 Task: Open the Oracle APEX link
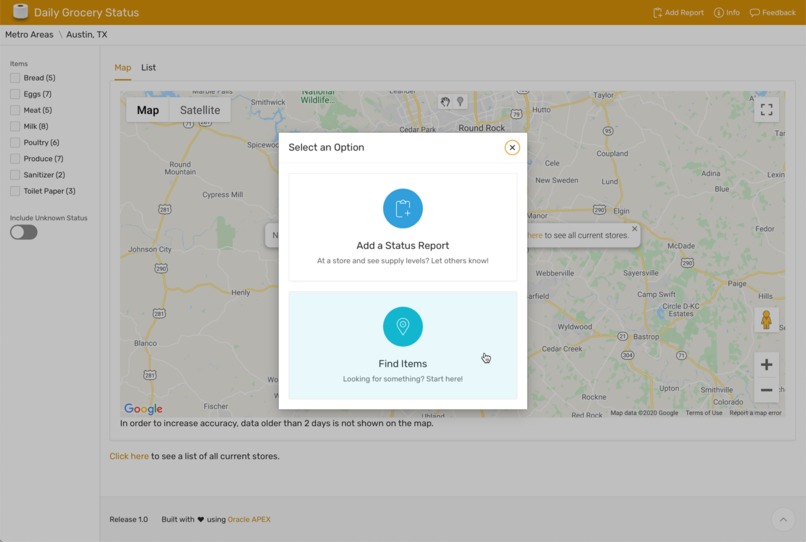249,519
